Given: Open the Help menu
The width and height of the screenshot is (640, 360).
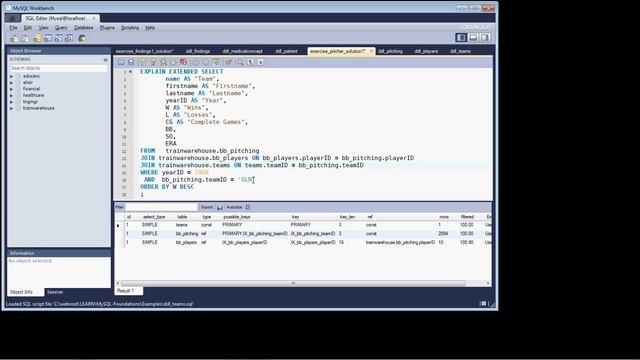Looking at the screenshot, I should pyautogui.click(x=150, y=28).
